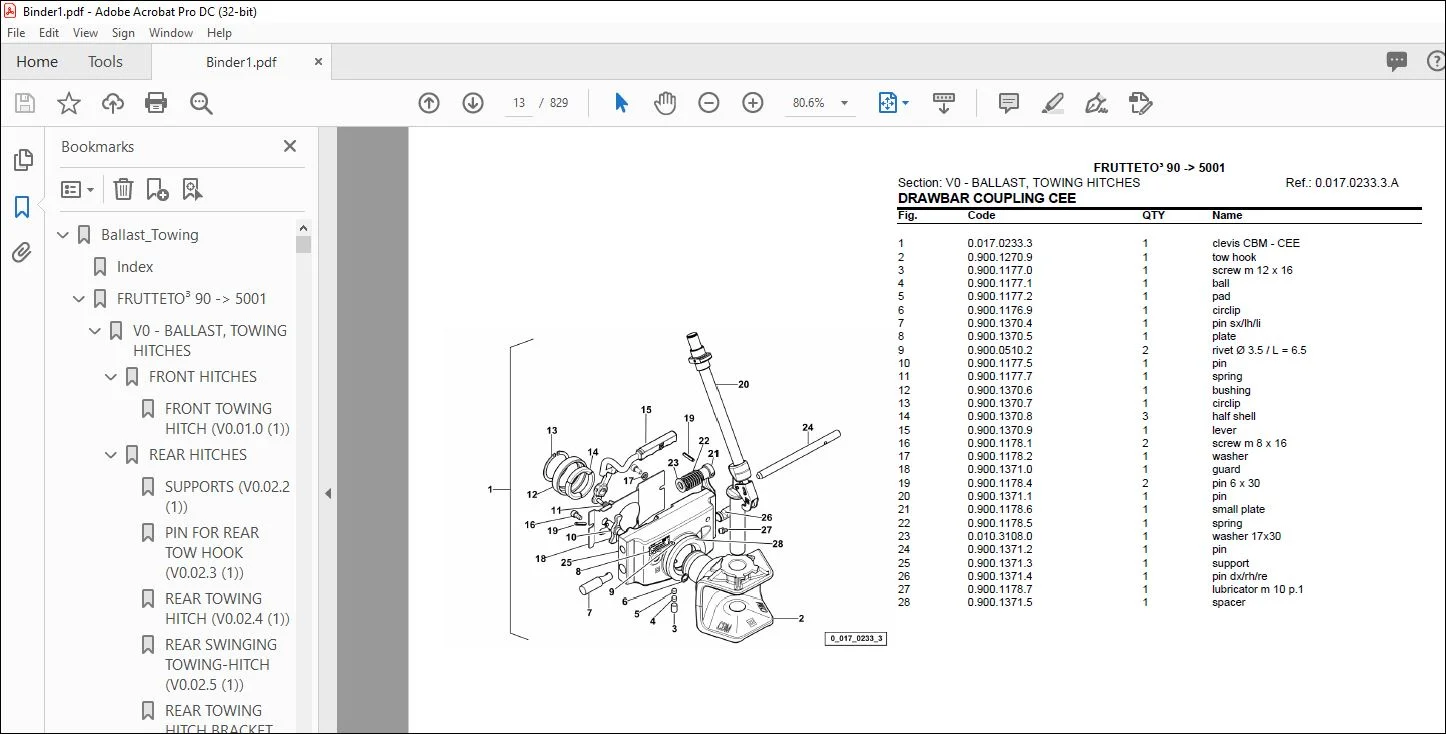Click the page number input field

tap(518, 103)
